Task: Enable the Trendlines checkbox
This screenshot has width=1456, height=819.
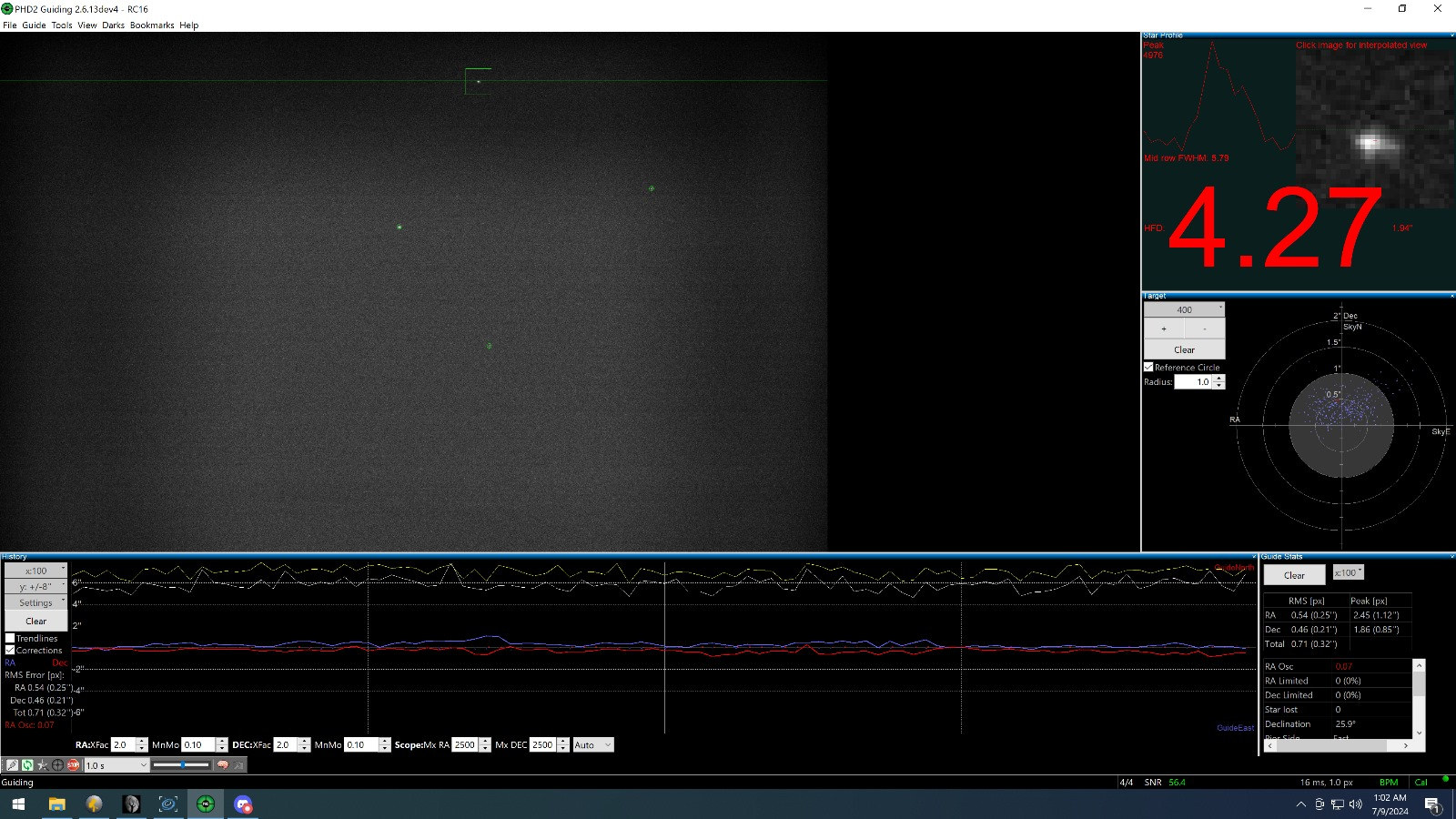Action: pos(10,638)
